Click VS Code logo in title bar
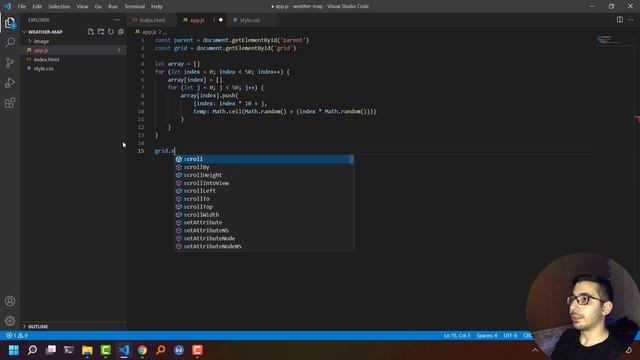The width and height of the screenshot is (640, 360). click(x=8, y=6)
